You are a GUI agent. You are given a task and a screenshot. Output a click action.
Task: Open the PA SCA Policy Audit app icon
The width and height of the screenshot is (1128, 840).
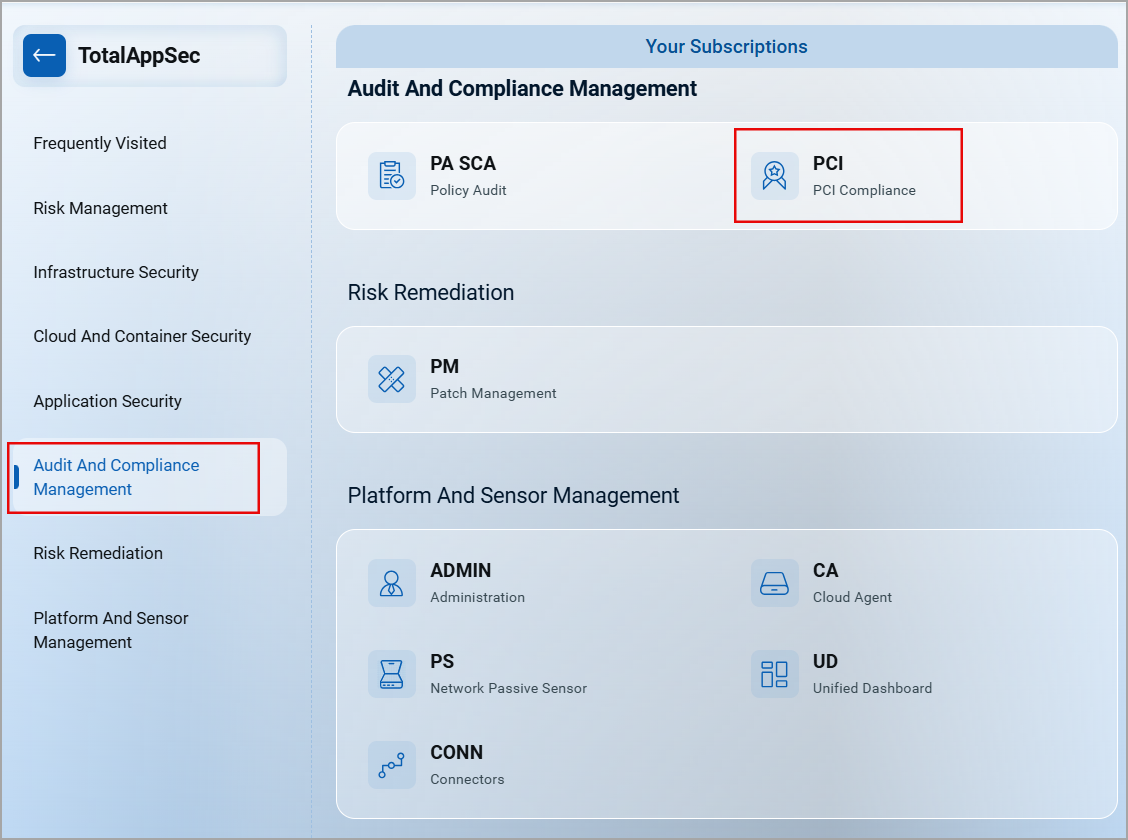click(392, 174)
